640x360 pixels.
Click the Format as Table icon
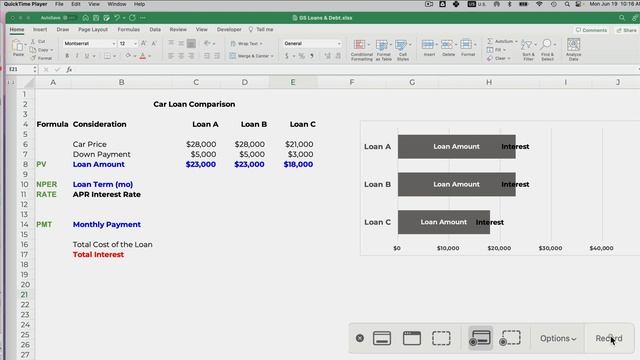(382, 44)
